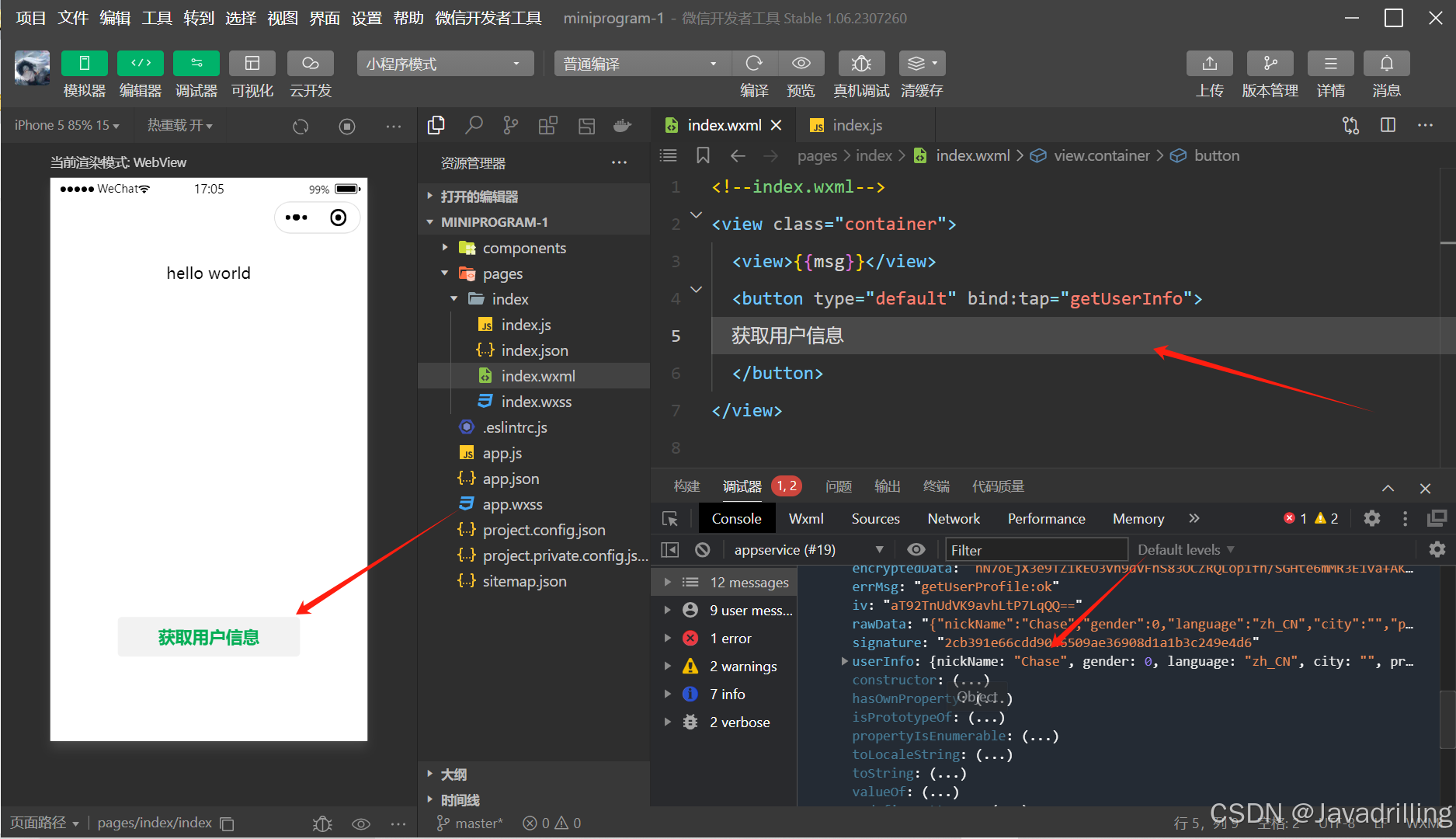The width and height of the screenshot is (1456, 839).
Task: Open the 页面路径 page path dropdown
Action: tap(44, 823)
